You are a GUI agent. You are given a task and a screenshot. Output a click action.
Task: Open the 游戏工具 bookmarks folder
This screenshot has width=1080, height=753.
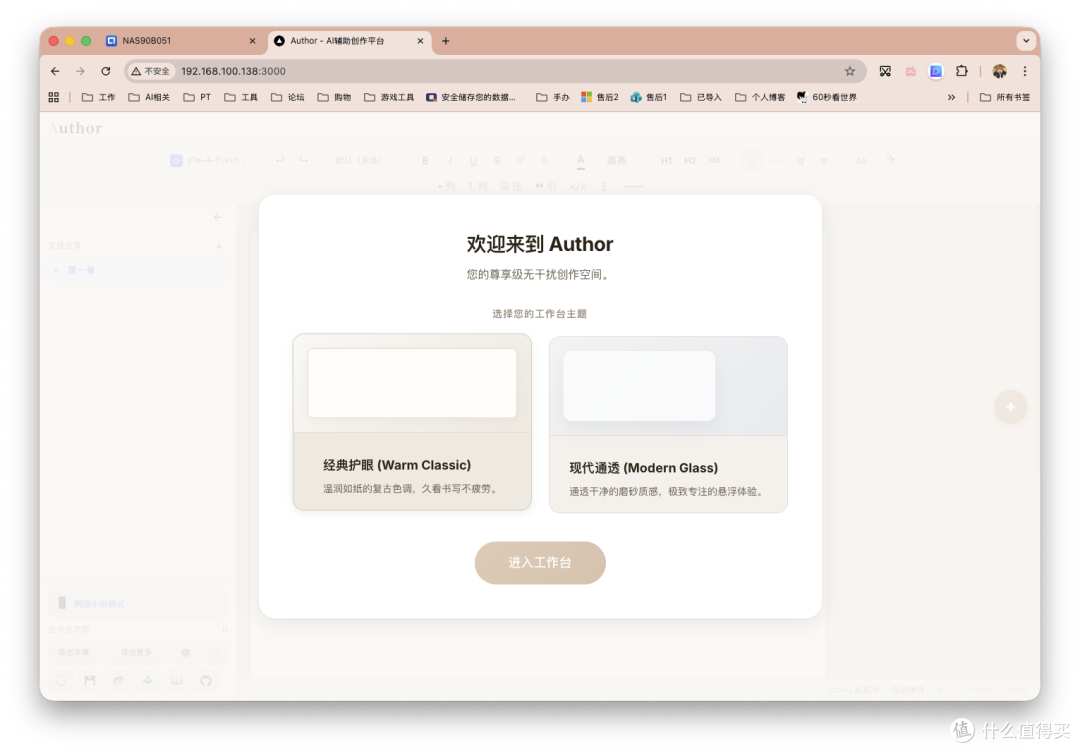389,97
